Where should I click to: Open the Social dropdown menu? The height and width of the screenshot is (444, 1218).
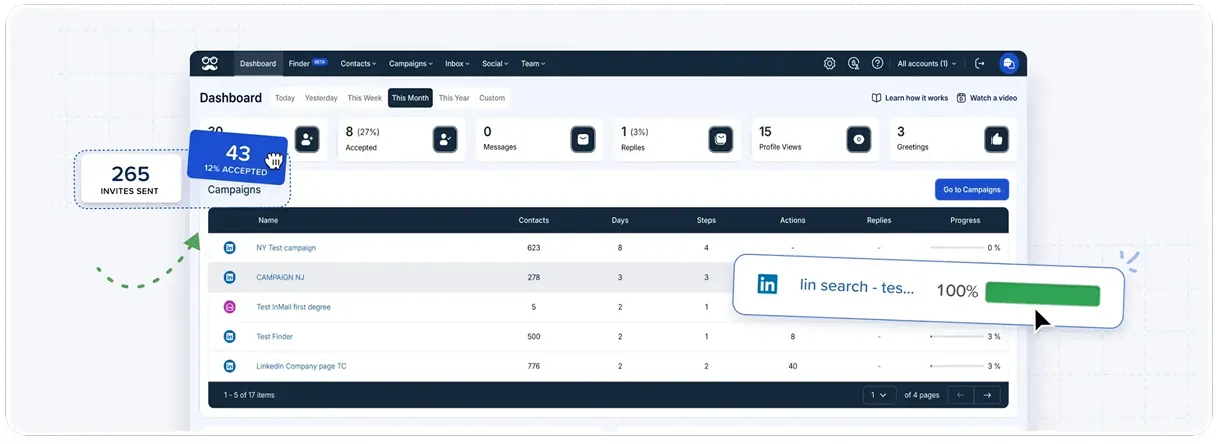pos(495,63)
